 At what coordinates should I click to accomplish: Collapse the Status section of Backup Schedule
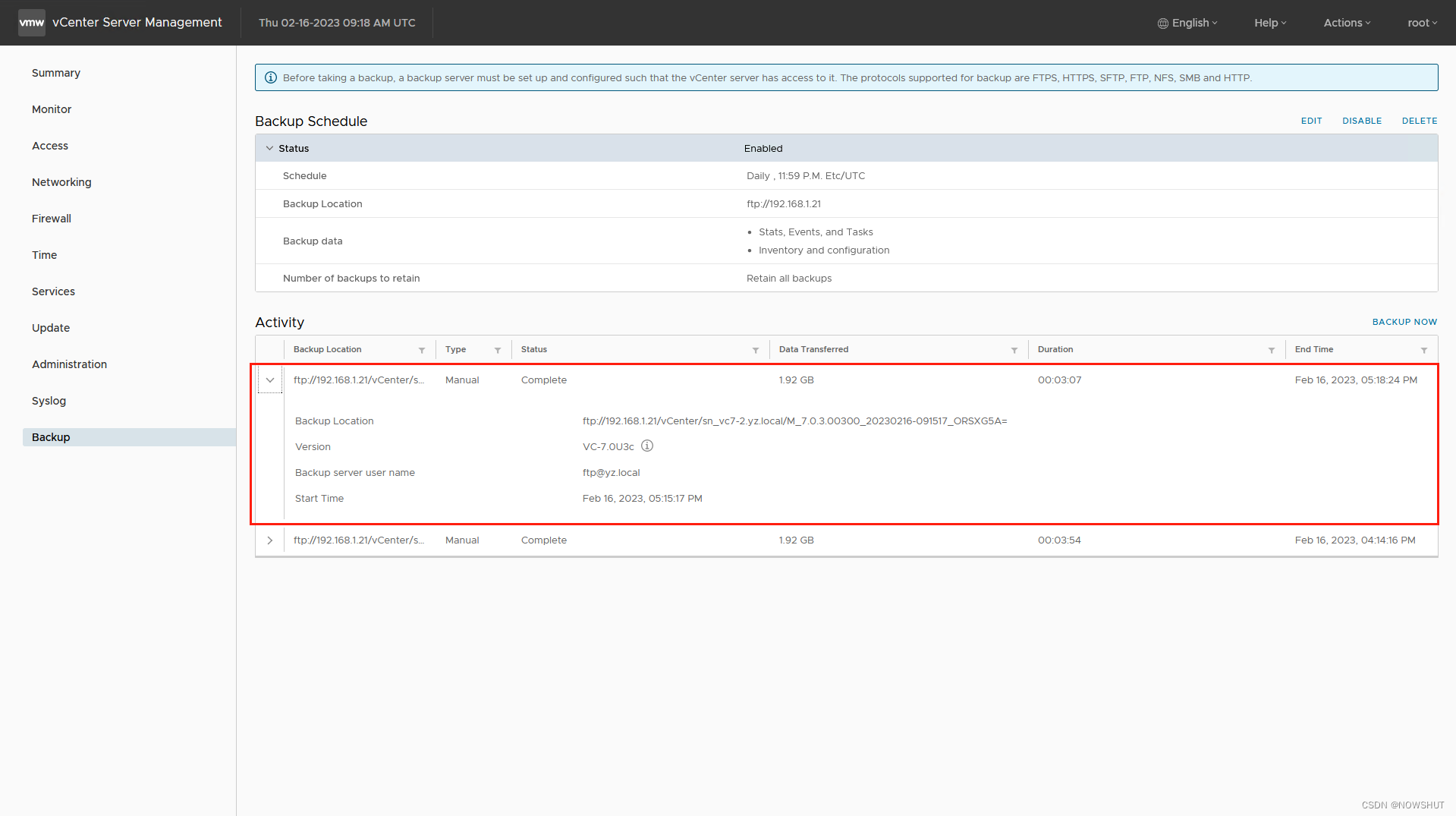(269, 148)
